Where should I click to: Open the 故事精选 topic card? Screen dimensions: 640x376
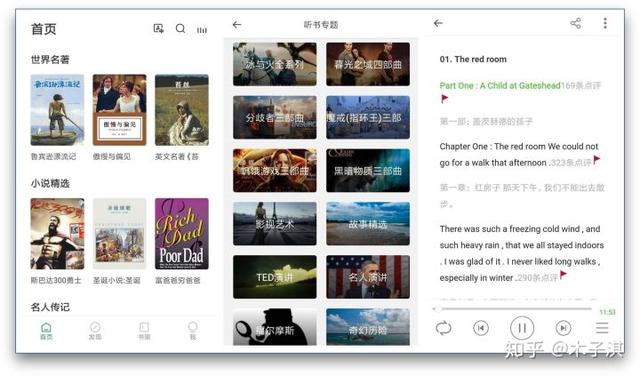(x=368, y=224)
